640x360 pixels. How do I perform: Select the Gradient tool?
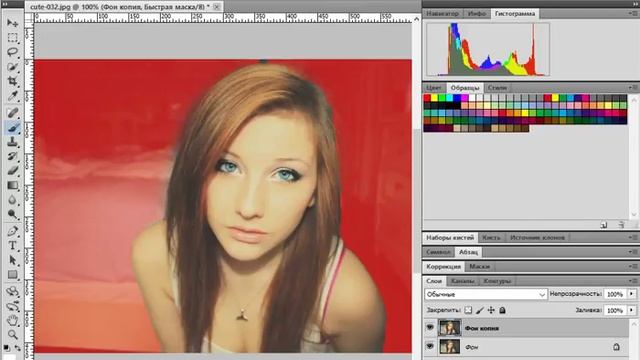(x=12, y=186)
